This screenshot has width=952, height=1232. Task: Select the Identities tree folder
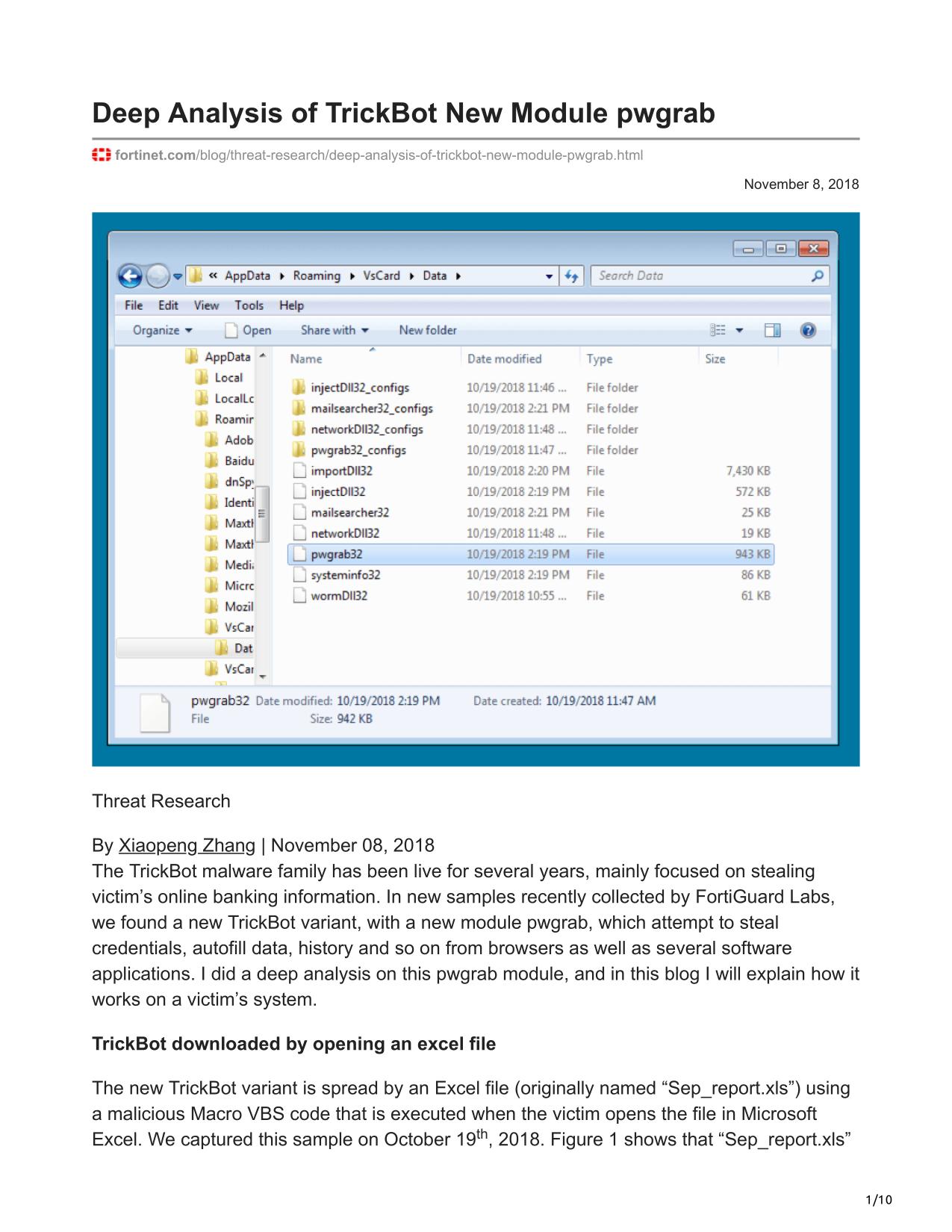click(229, 503)
